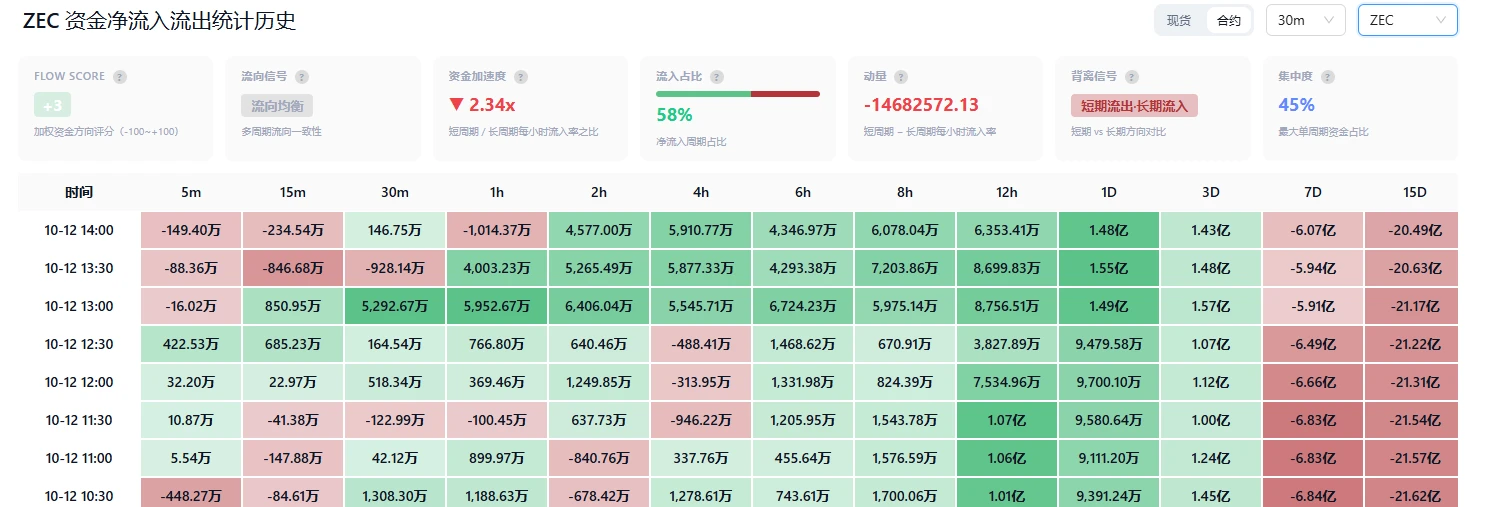The width and height of the screenshot is (1506, 507).
Task: Click the red down-triangle on 2.34x
Action: click(x=456, y=105)
